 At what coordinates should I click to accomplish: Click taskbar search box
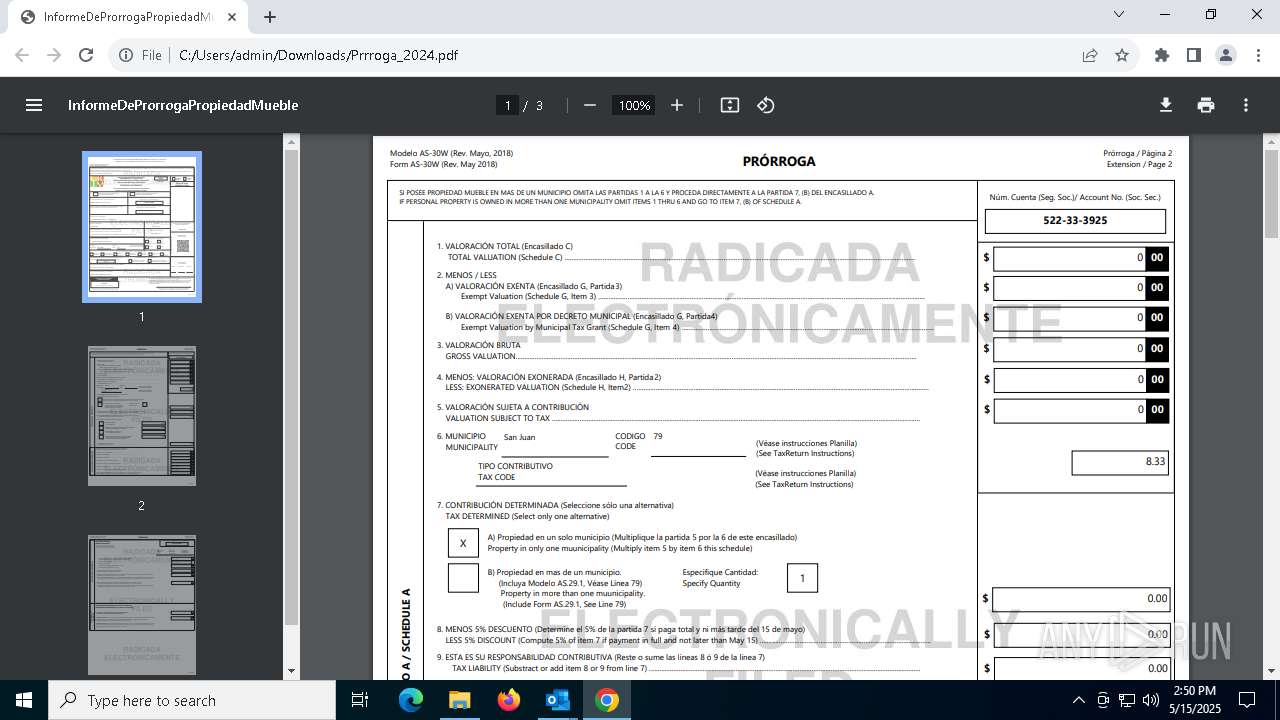coord(192,700)
